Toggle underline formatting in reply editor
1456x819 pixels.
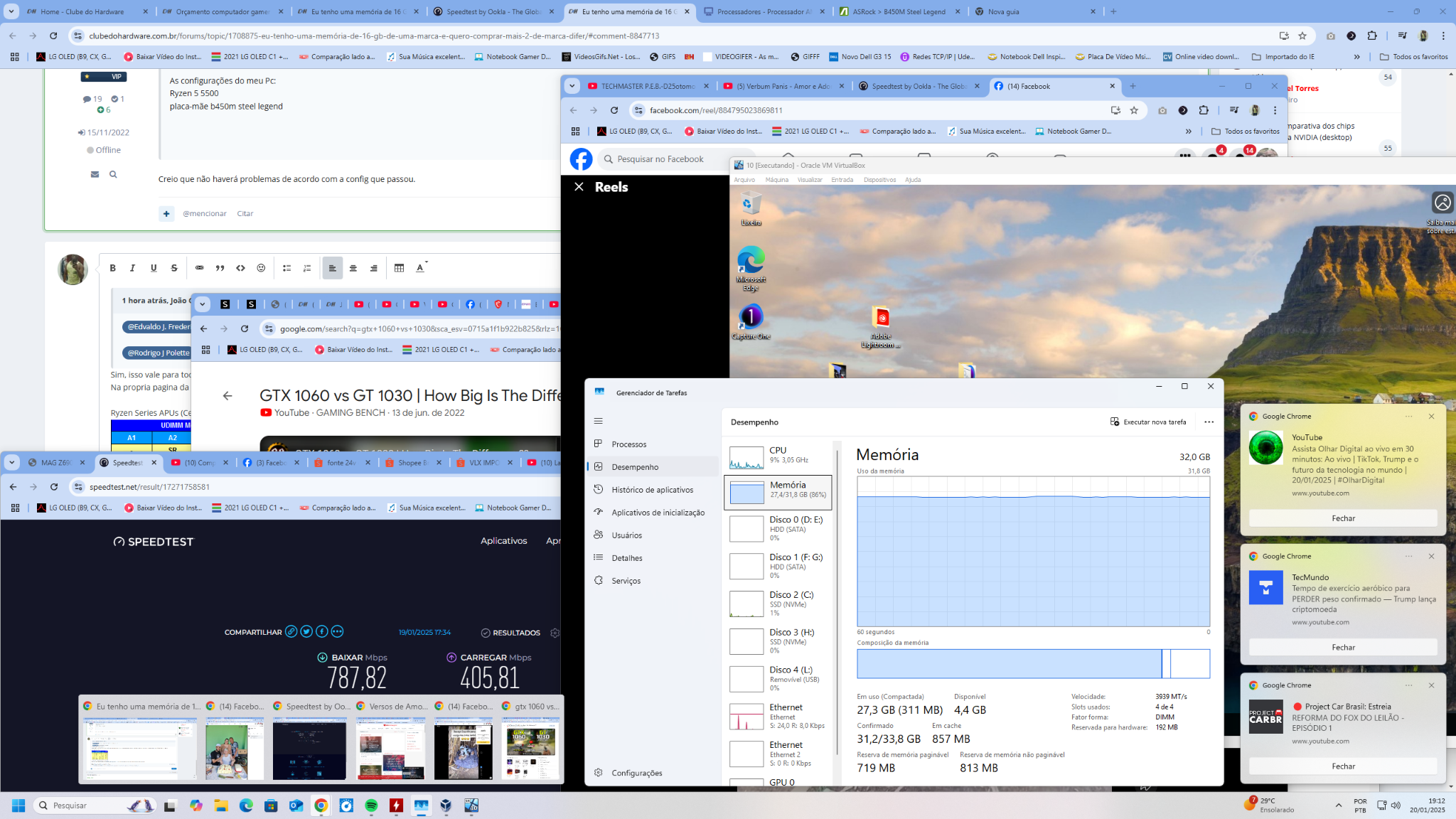(x=154, y=268)
